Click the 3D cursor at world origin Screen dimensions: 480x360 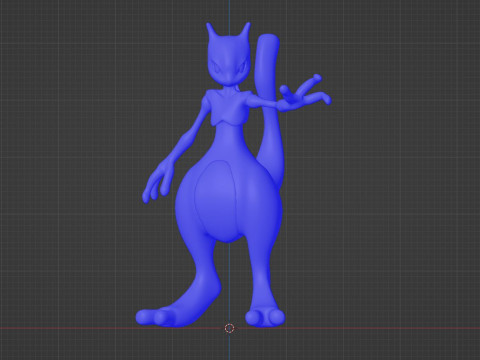pyautogui.click(x=230, y=328)
